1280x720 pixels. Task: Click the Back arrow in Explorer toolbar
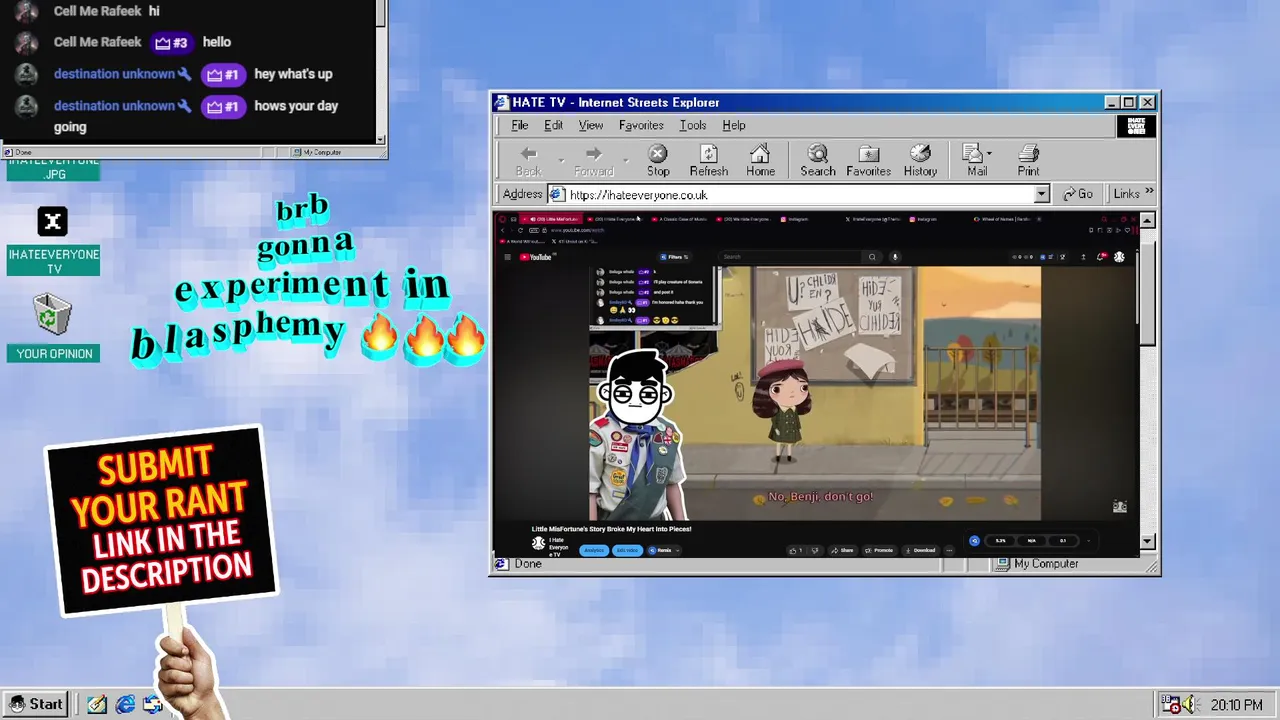point(529,153)
